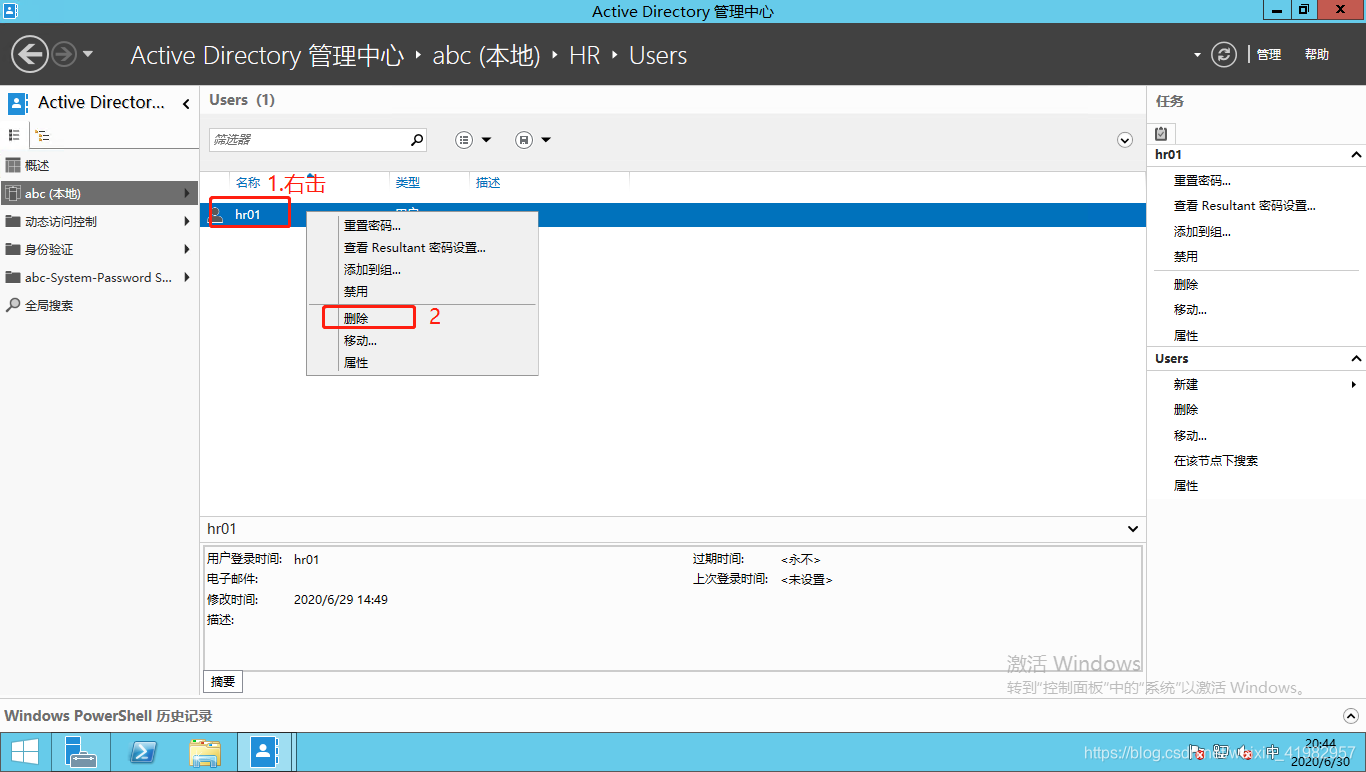The height and width of the screenshot is (772, 1366).
Task: Click the forward navigation arrow
Action: (x=63, y=54)
